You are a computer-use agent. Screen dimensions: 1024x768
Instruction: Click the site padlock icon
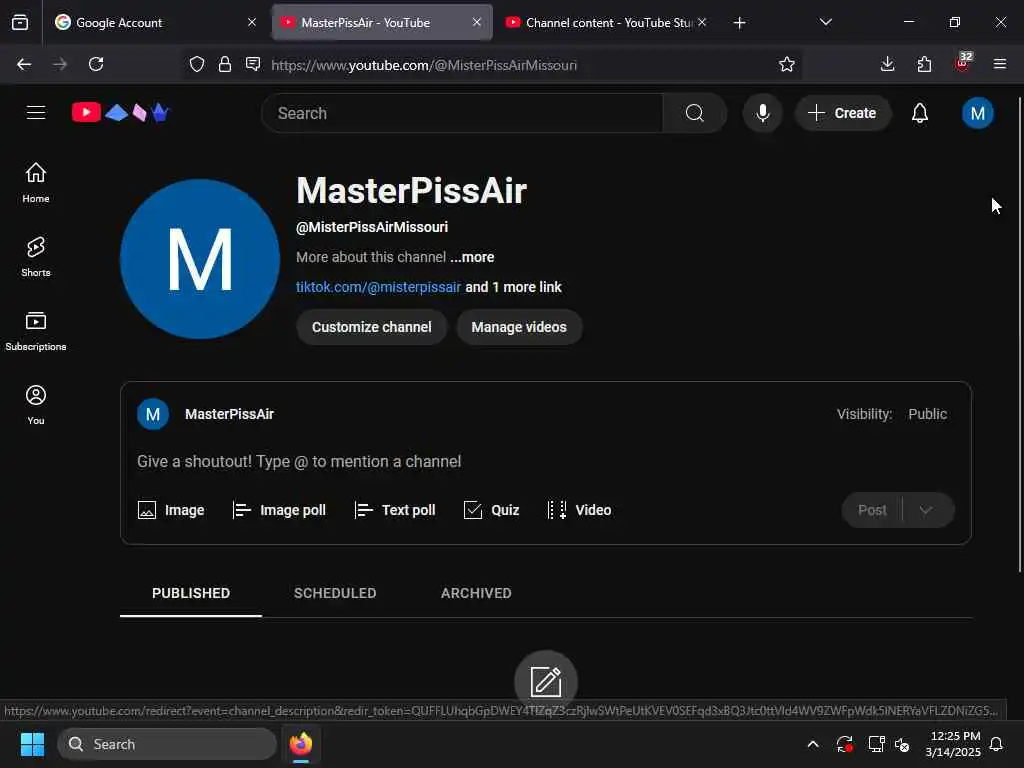pyautogui.click(x=225, y=65)
